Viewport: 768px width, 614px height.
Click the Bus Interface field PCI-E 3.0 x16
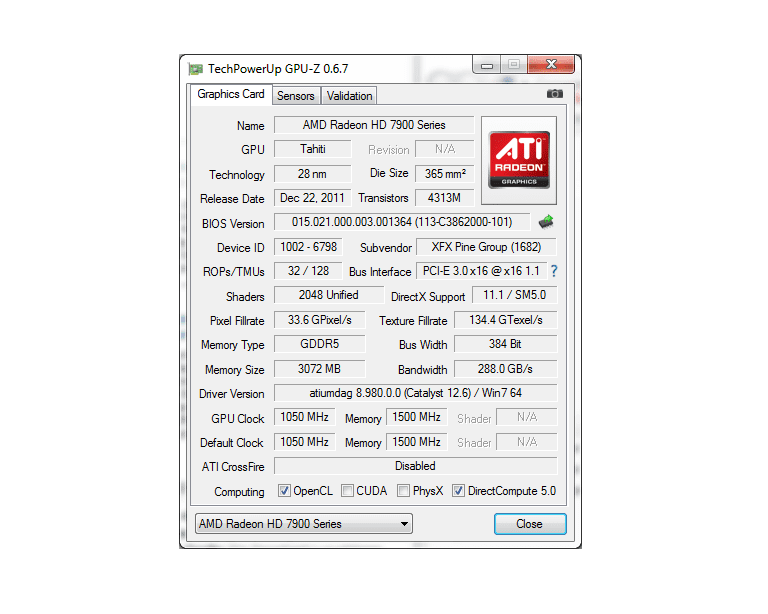481,271
